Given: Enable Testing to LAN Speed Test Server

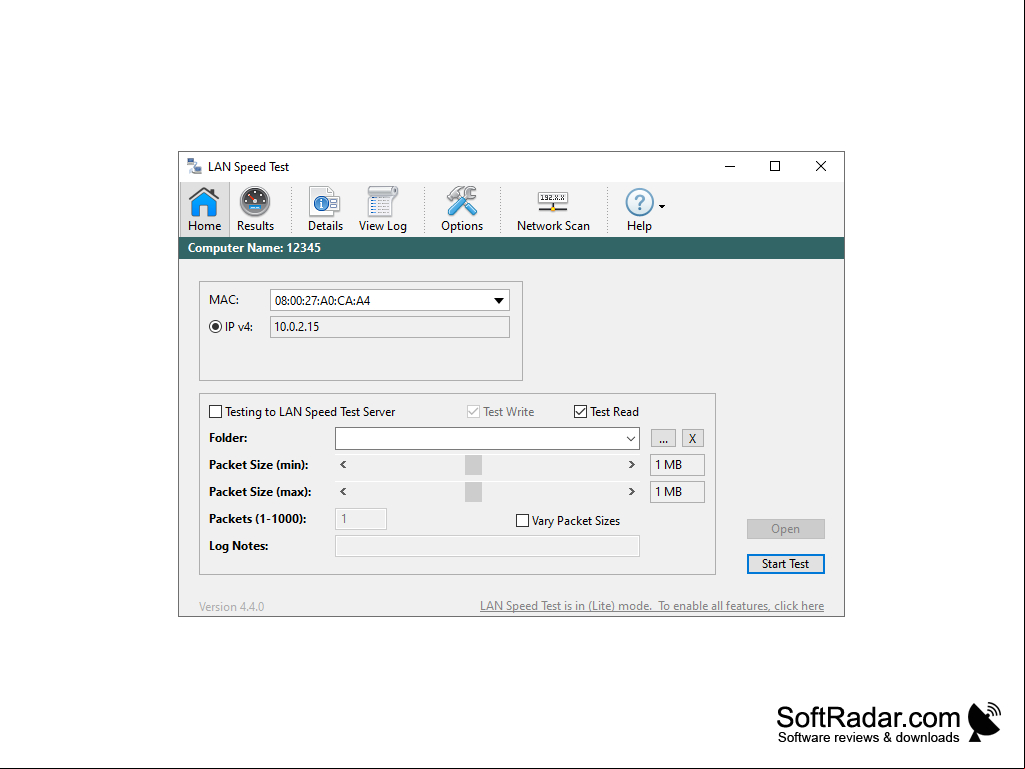Looking at the screenshot, I should 215,411.
